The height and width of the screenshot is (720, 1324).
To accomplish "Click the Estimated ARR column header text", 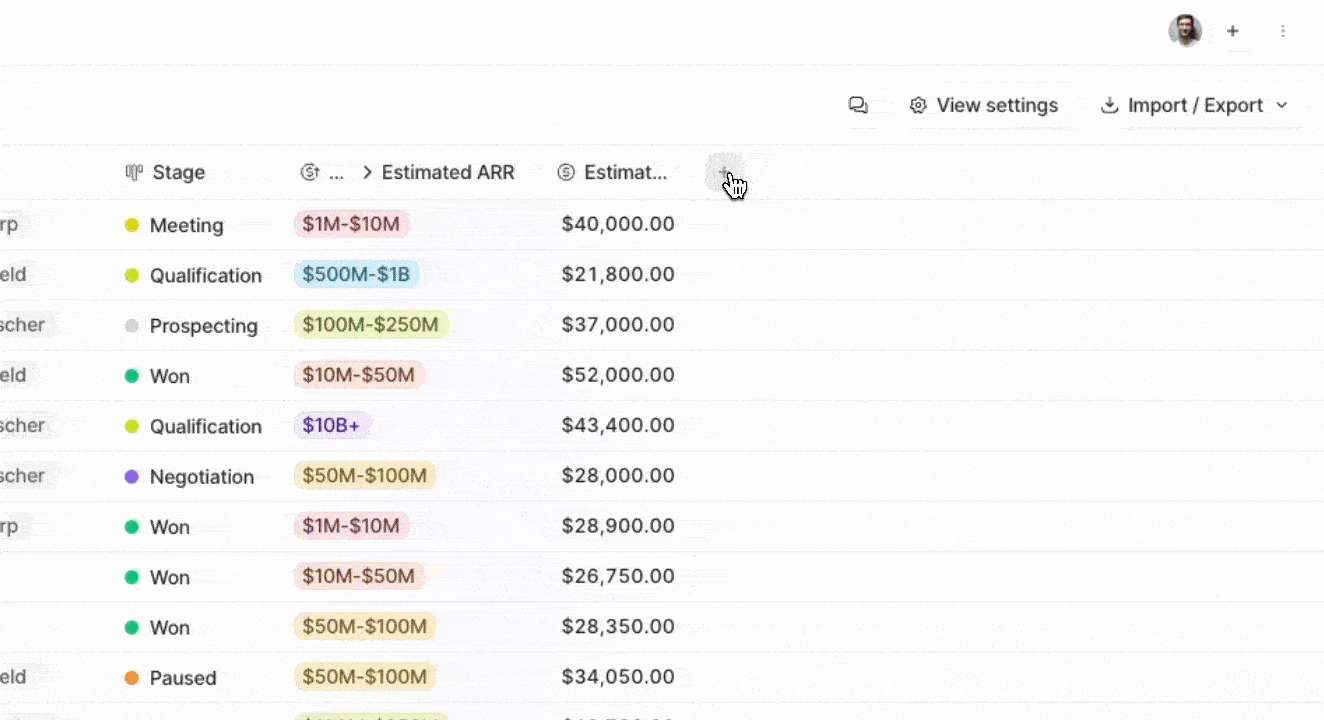I will point(448,172).
